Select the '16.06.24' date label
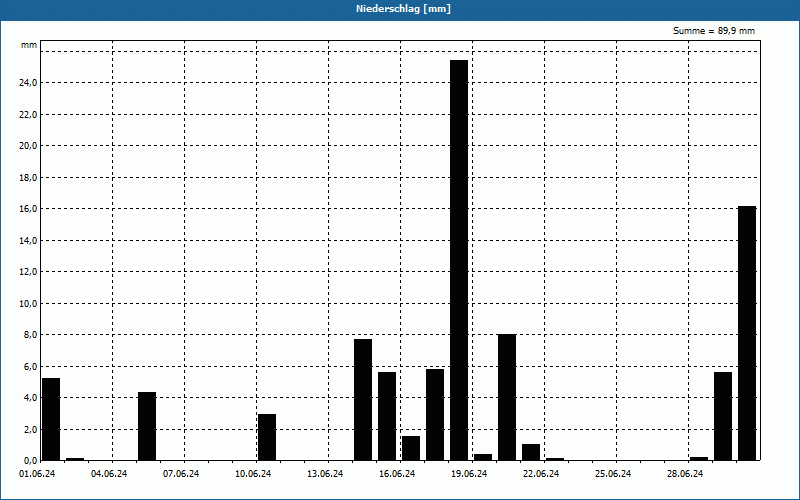This screenshot has height=500, width=800. tap(397, 474)
